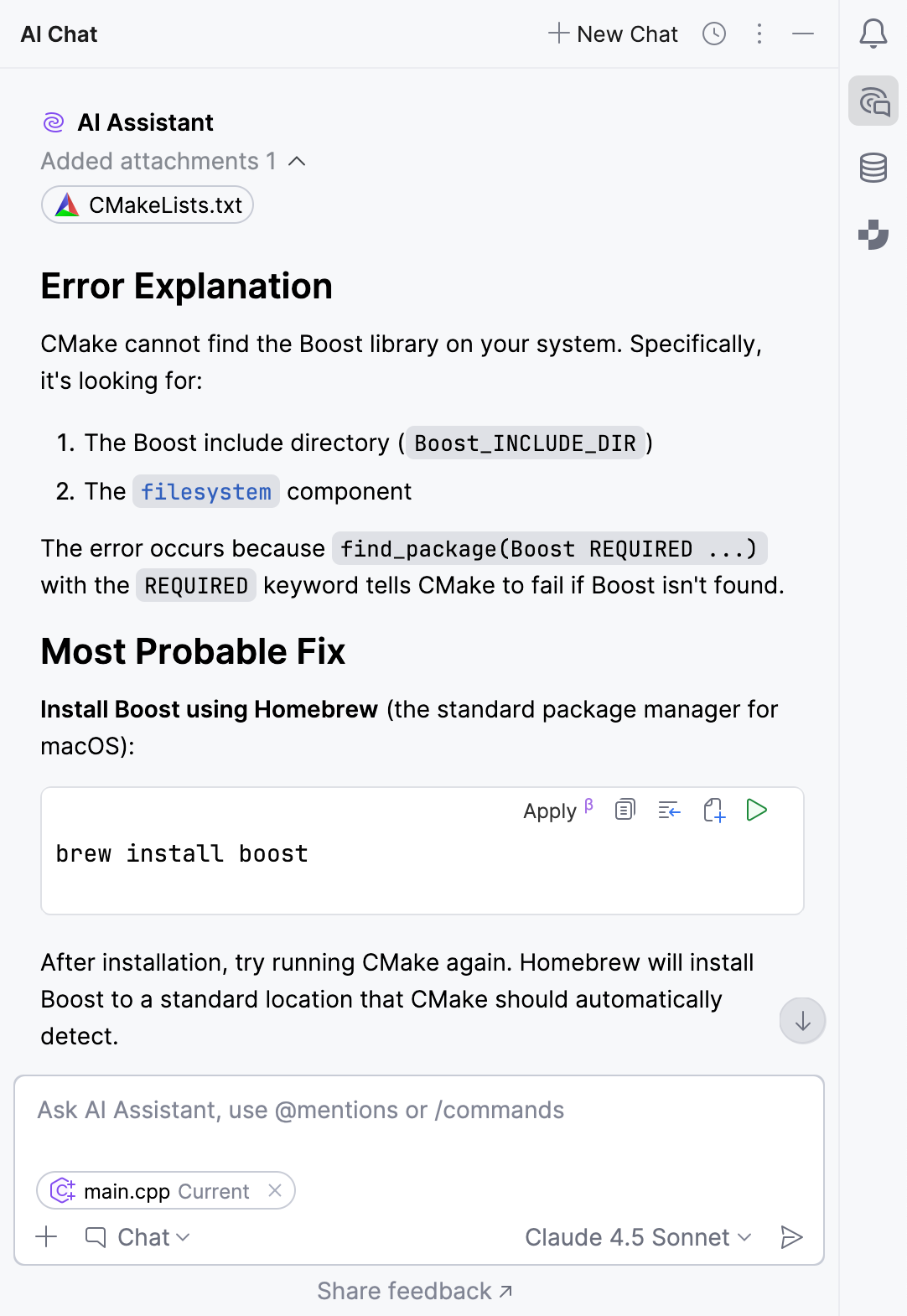Open the three-dot chat options menu
Viewport: 907px width, 1316px height.
pos(759,34)
